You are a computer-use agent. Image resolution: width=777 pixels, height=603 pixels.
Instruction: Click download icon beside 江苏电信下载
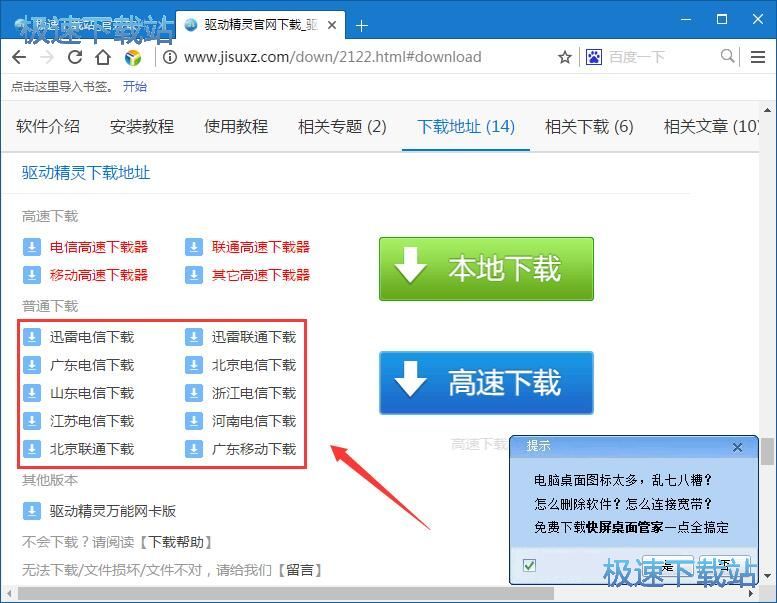(x=32, y=421)
